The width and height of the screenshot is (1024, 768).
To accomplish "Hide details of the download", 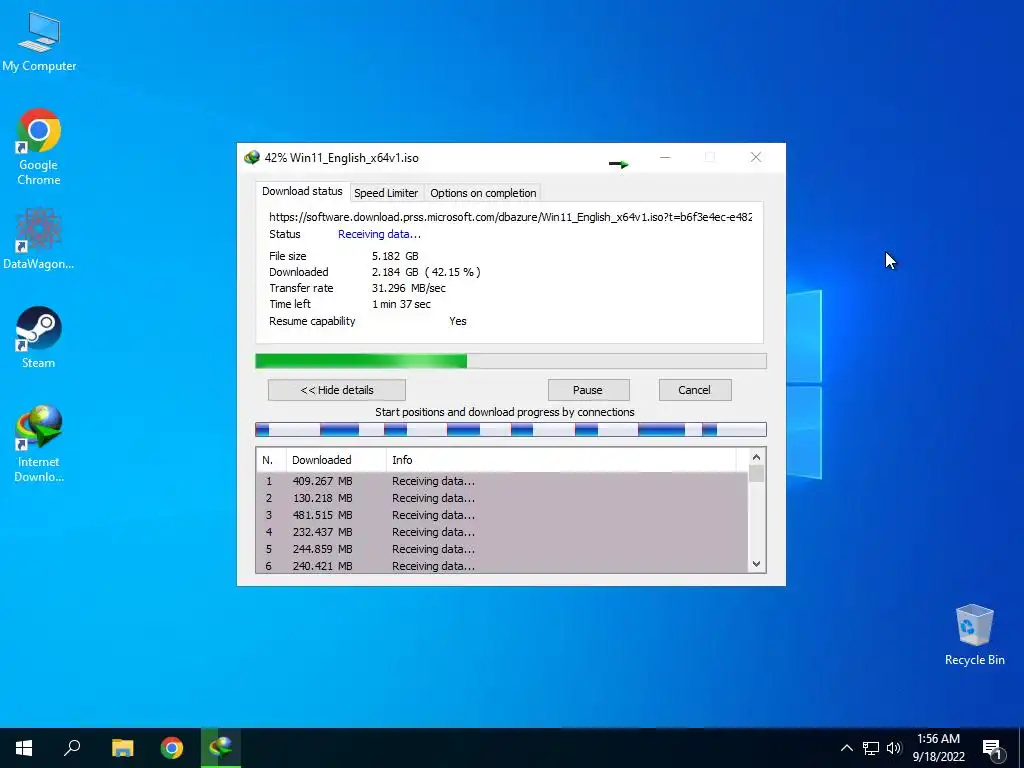I will [x=337, y=390].
